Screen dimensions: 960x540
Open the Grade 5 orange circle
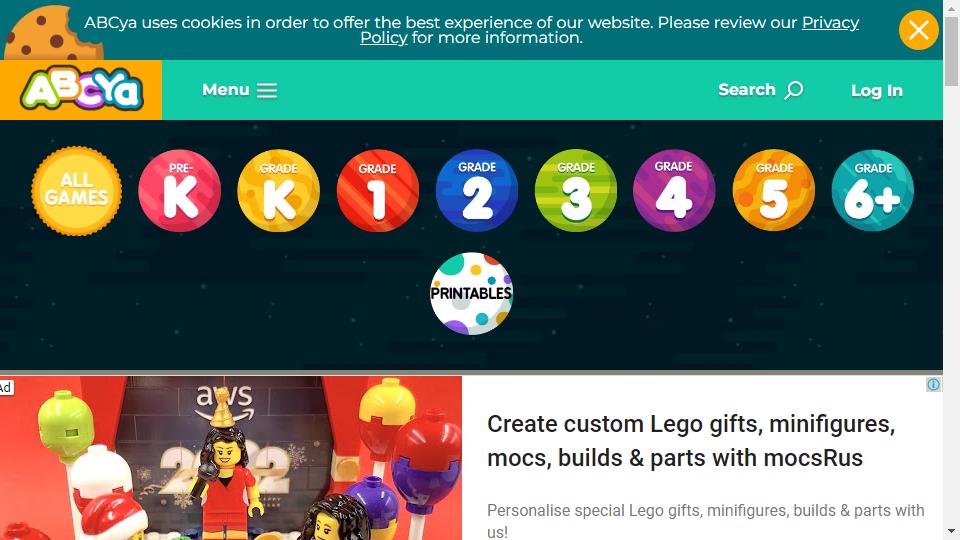(x=774, y=190)
